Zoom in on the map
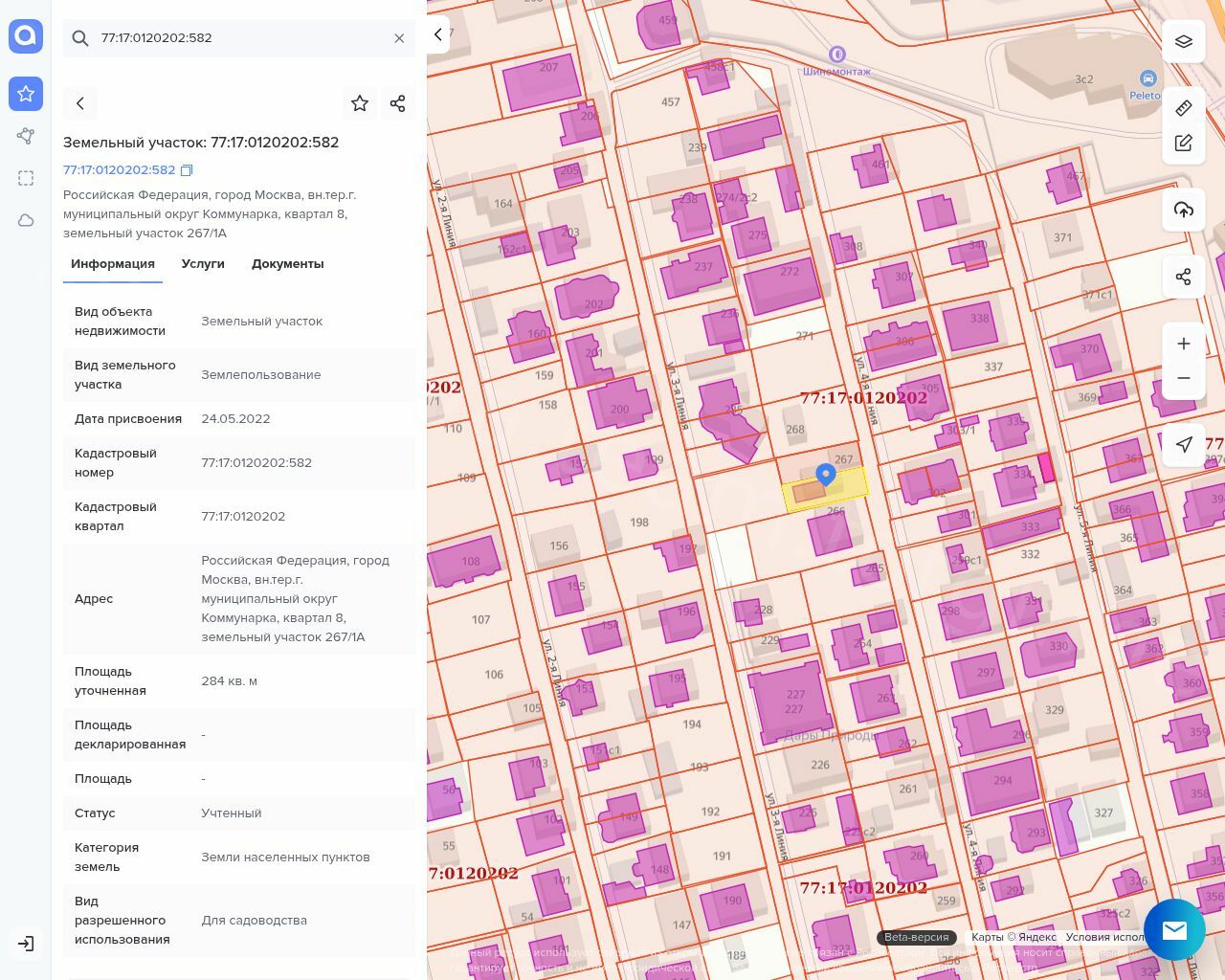1225x980 pixels. point(1184,344)
